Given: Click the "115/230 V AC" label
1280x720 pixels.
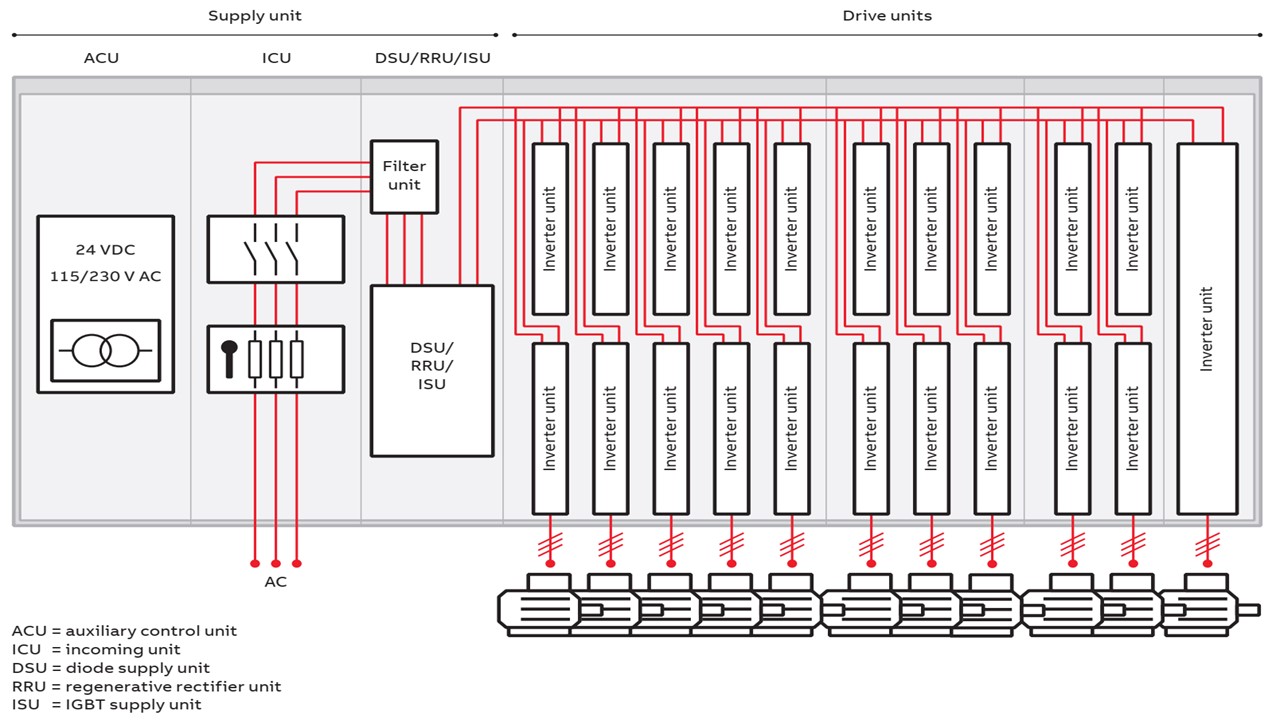Looking at the screenshot, I should tap(105, 276).
